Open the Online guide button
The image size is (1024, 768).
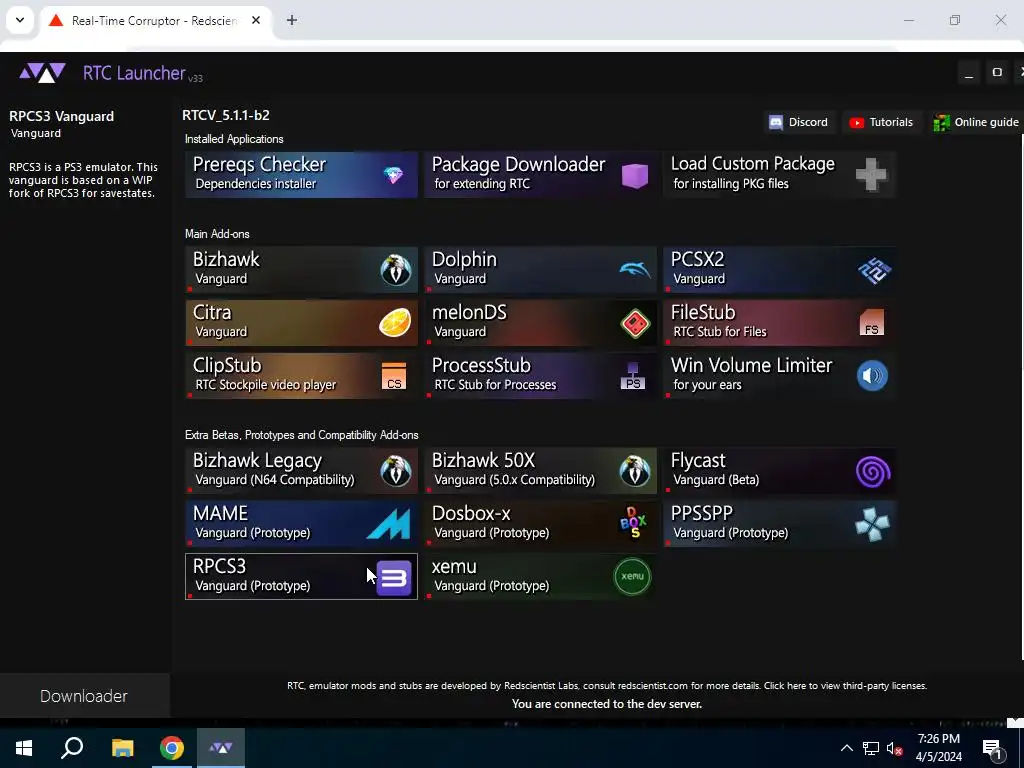pyautogui.click(x=976, y=122)
